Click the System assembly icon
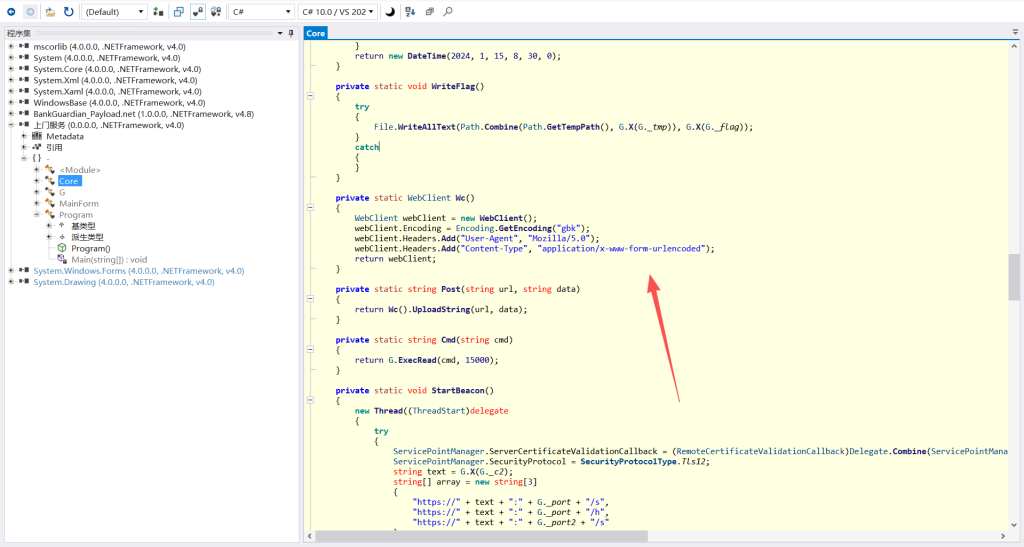 coord(24,58)
